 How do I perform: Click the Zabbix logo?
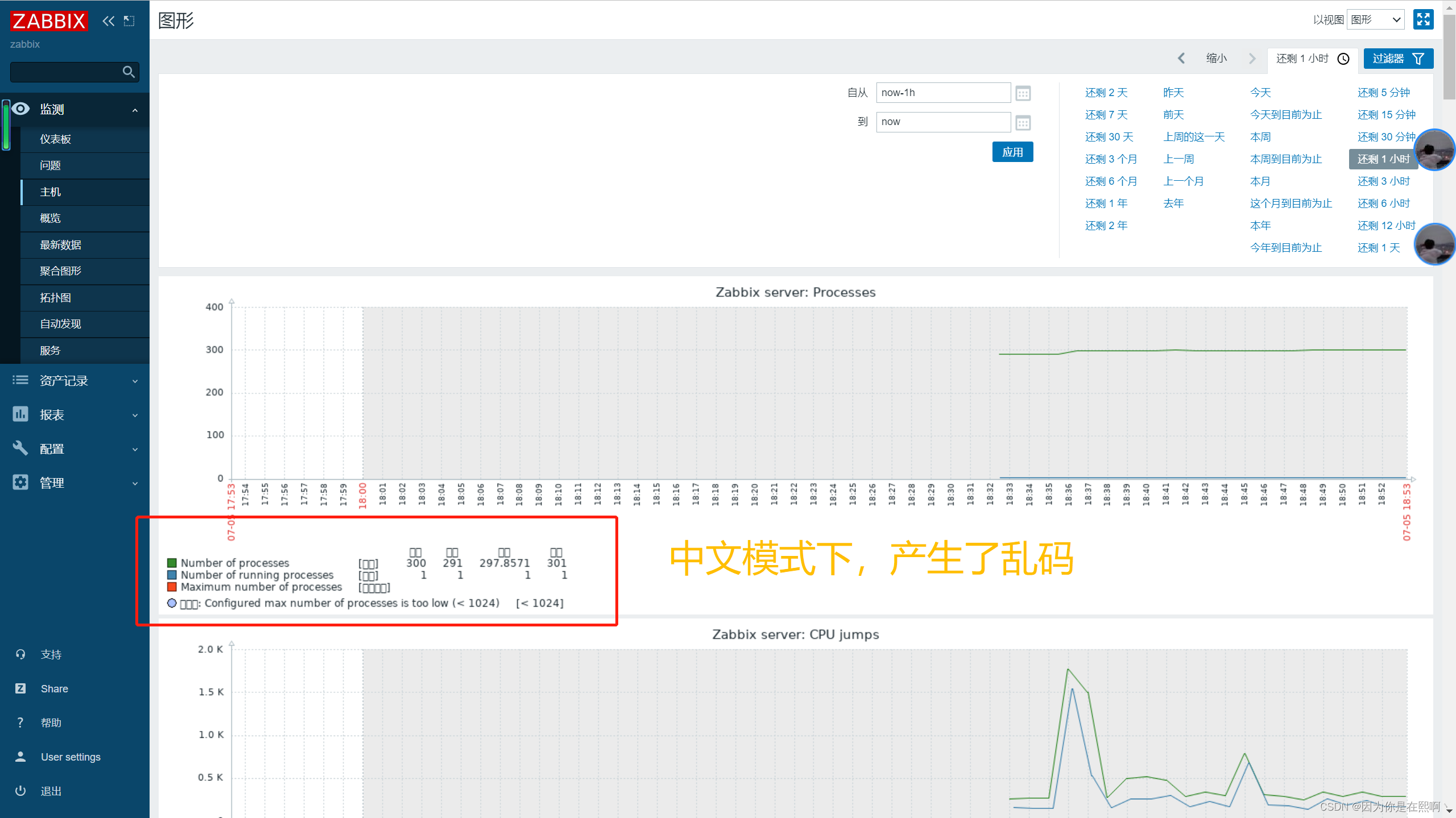[49, 21]
